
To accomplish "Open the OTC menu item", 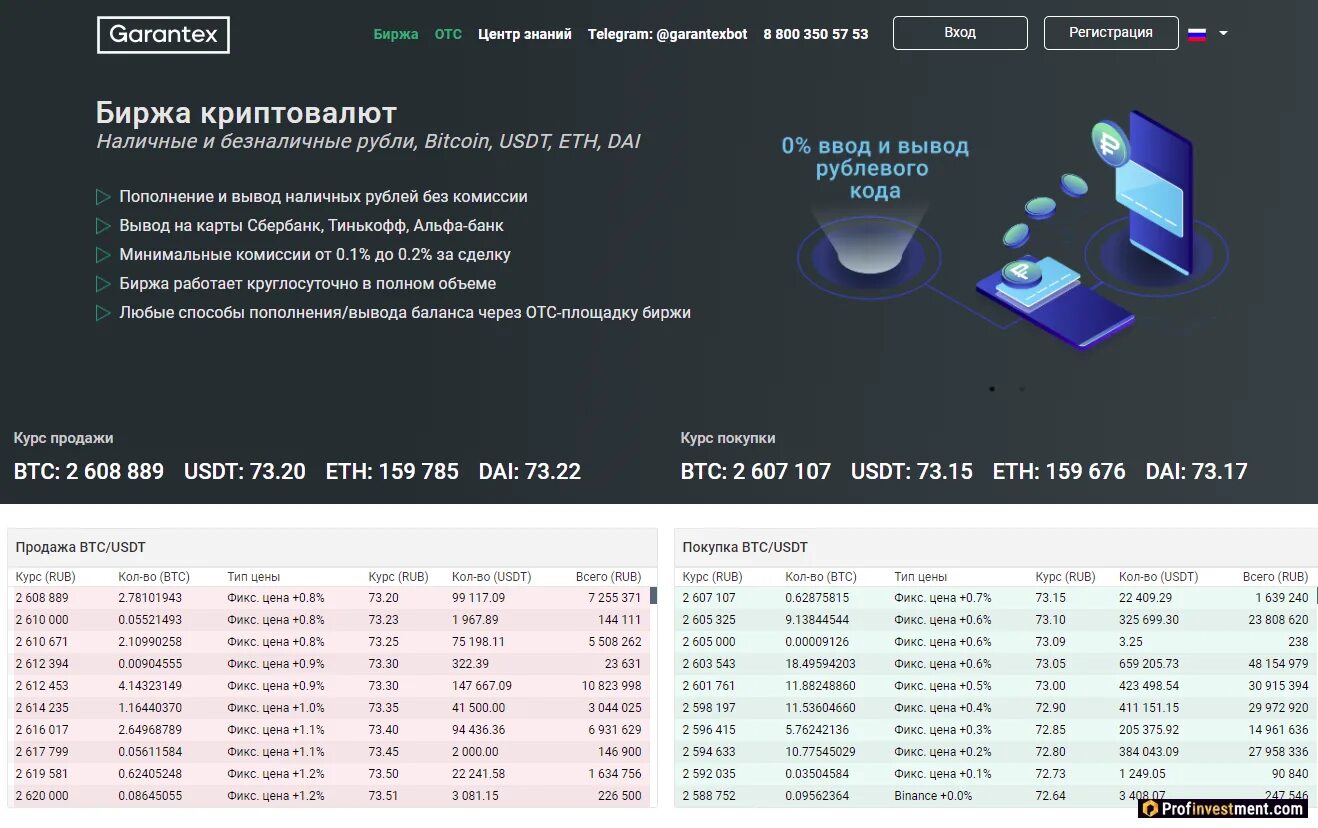I will click(448, 34).
